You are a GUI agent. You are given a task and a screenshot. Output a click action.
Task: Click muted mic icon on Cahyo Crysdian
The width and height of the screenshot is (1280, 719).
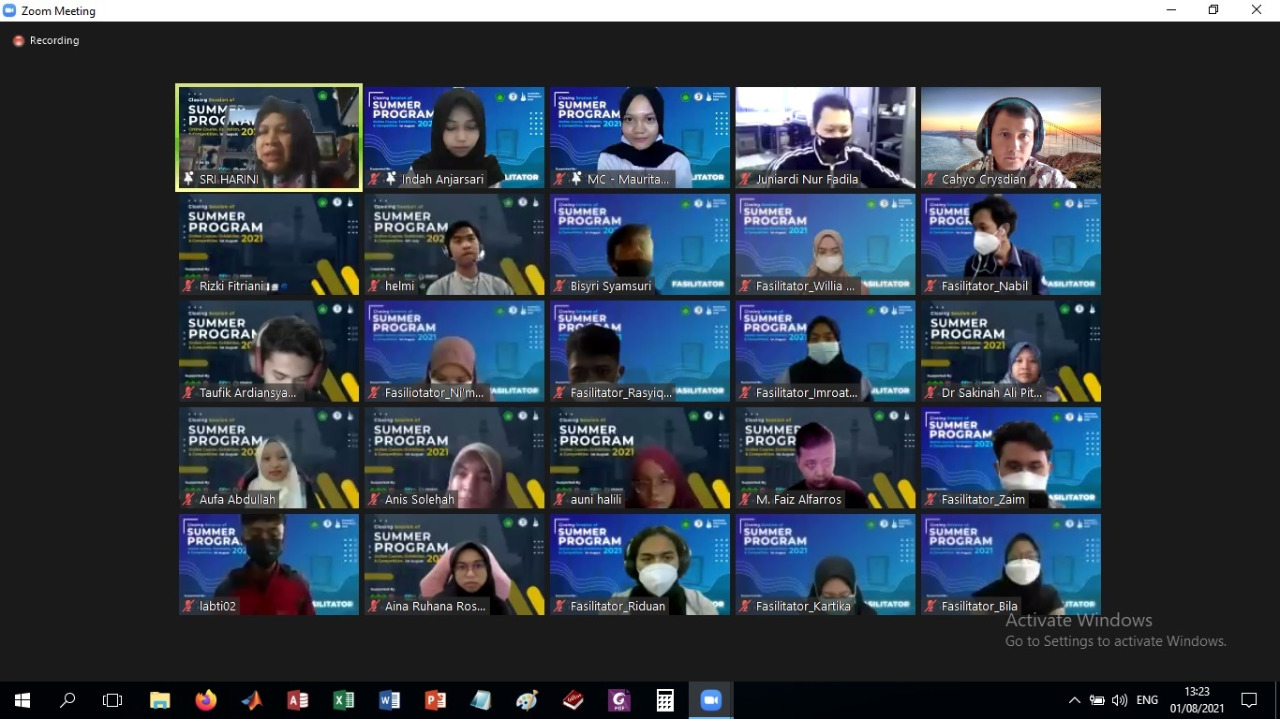point(931,180)
